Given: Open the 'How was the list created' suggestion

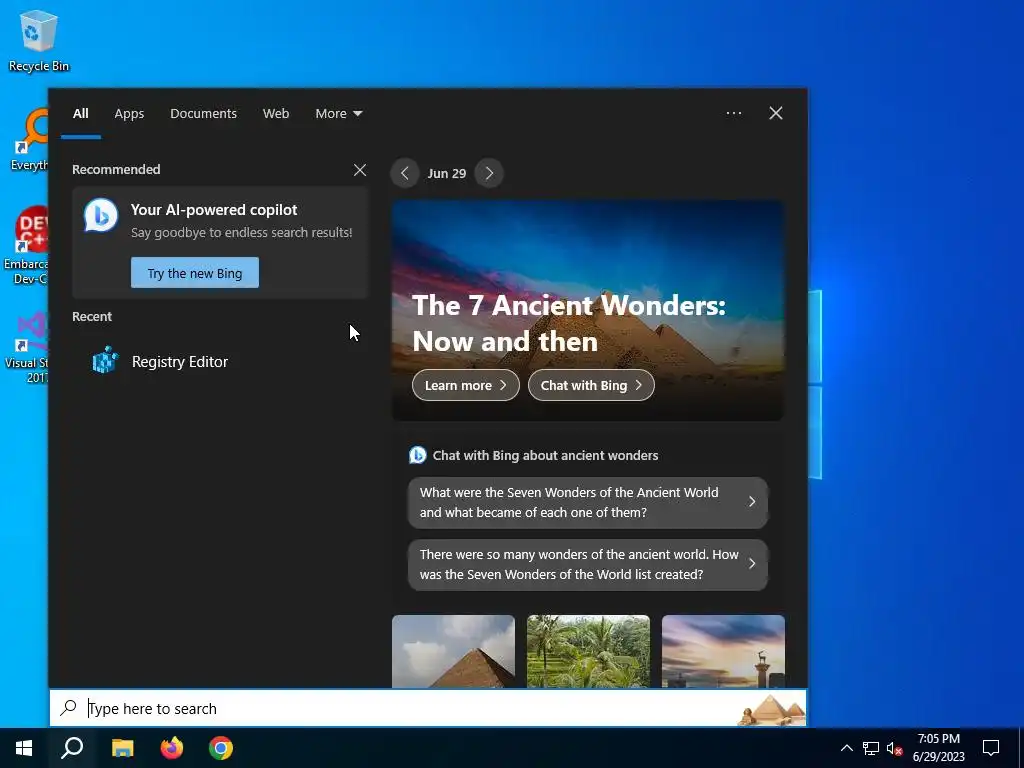Looking at the screenshot, I should pyautogui.click(x=588, y=564).
